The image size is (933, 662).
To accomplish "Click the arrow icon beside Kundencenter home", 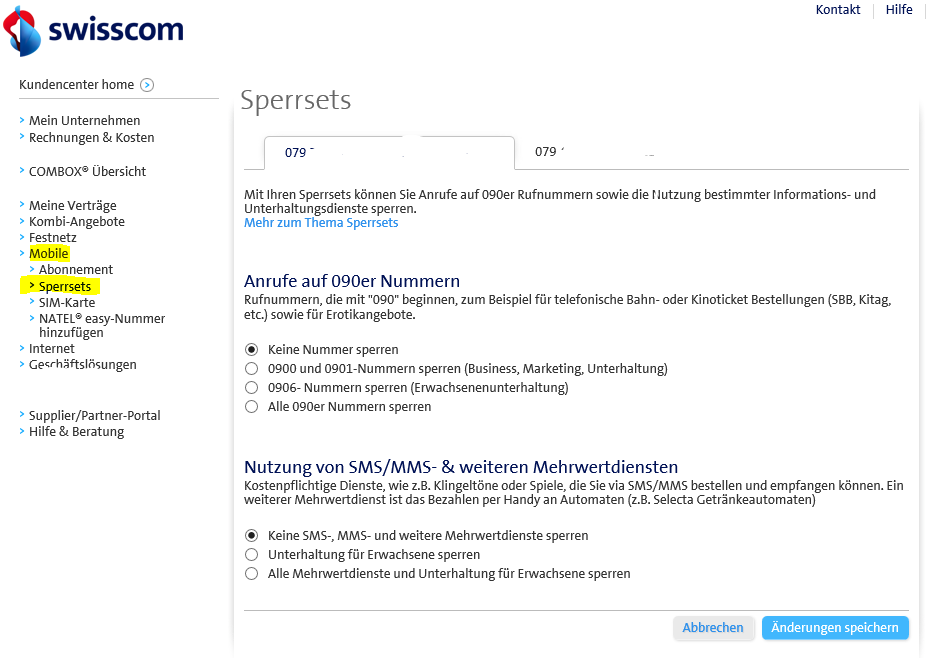I will (x=147, y=85).
